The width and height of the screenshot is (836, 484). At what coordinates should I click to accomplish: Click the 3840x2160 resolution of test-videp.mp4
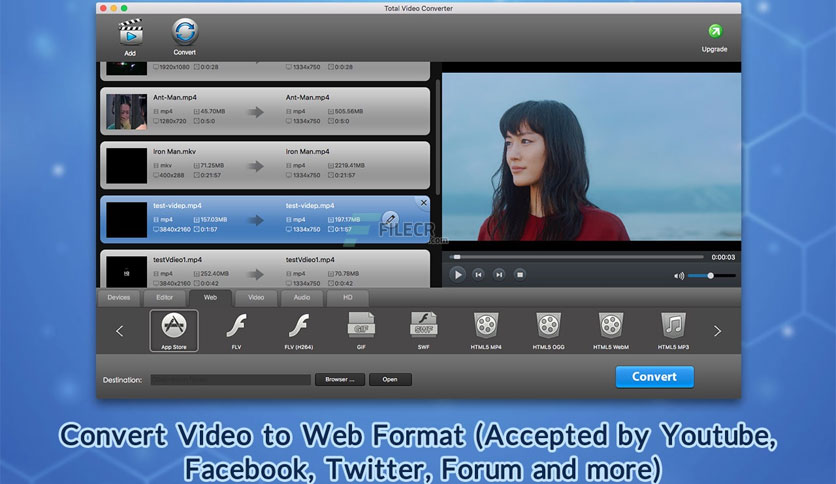[x=175, y=229]
